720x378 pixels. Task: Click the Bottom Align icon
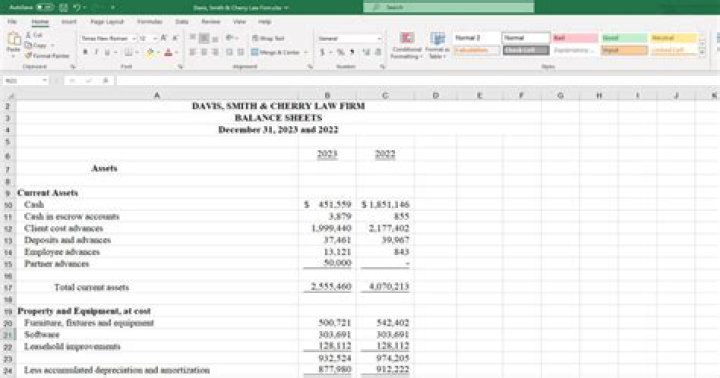(x=215, y=38)
